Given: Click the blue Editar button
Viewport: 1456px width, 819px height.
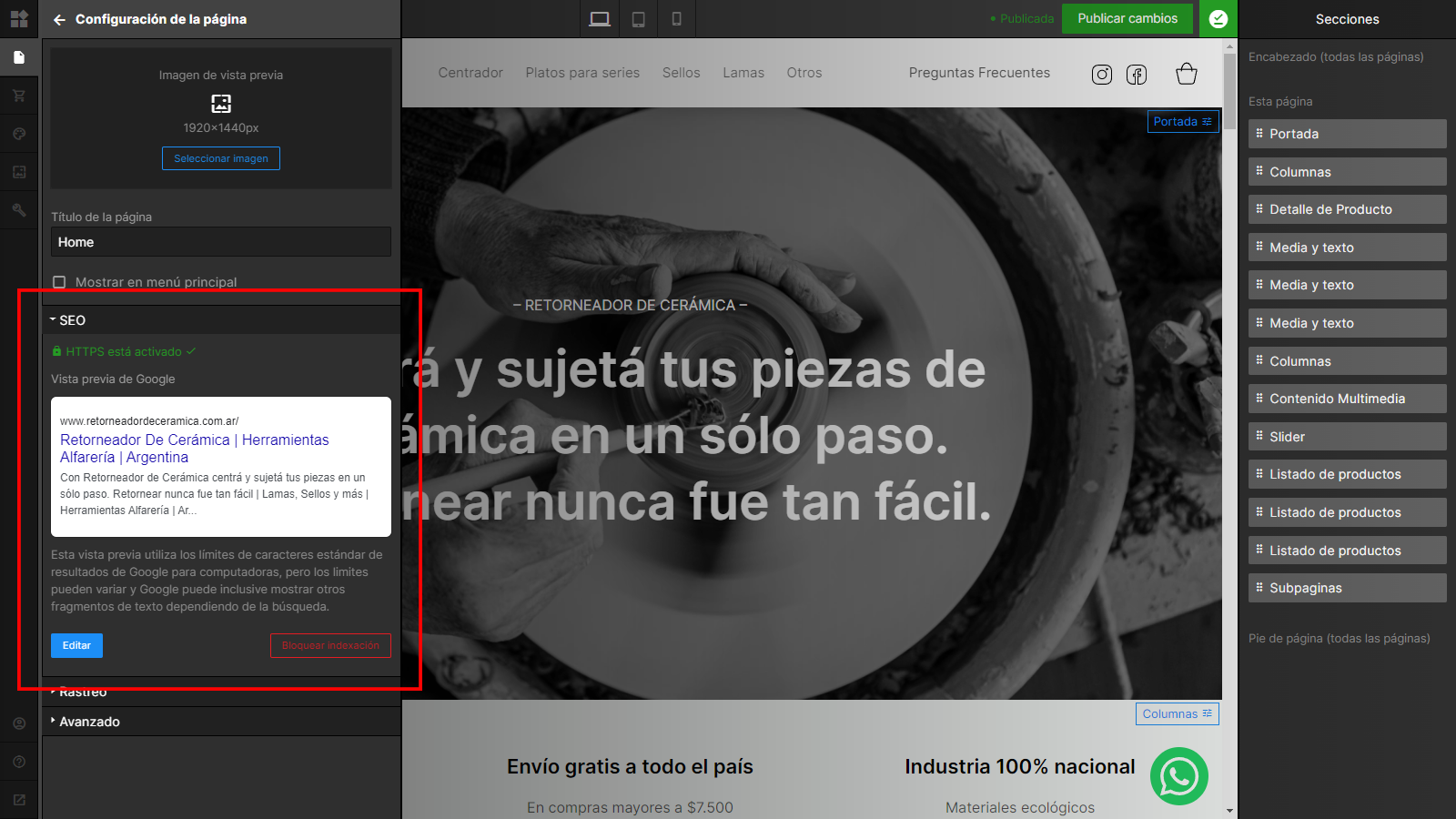Looking at the screenshot, I should [76, 645].
